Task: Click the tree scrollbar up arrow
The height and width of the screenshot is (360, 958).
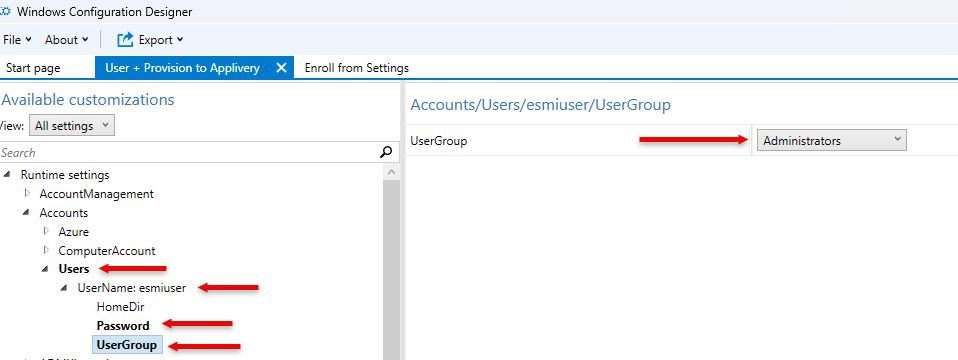Action: point(392,173)
